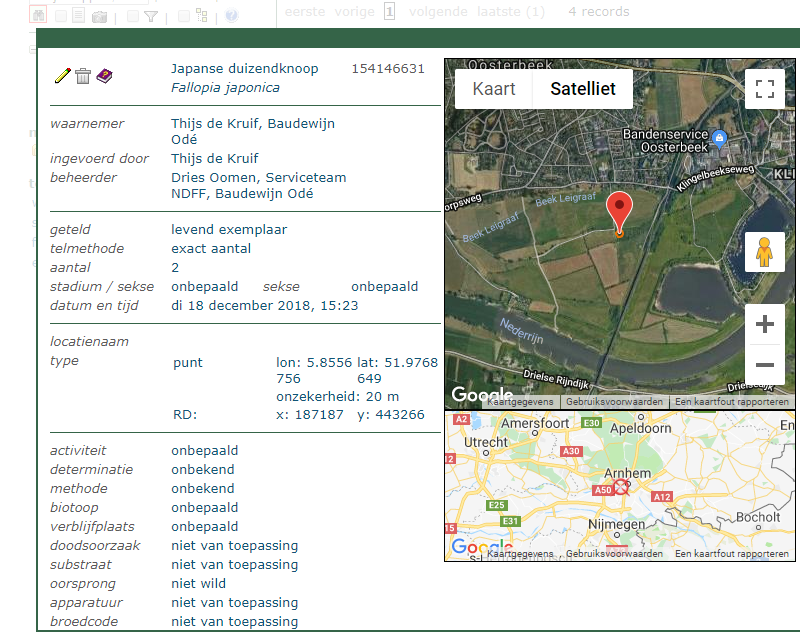The image size is (800, 639).
Task: Click 'levend exemplaar' value
Action: click(229, 230)
